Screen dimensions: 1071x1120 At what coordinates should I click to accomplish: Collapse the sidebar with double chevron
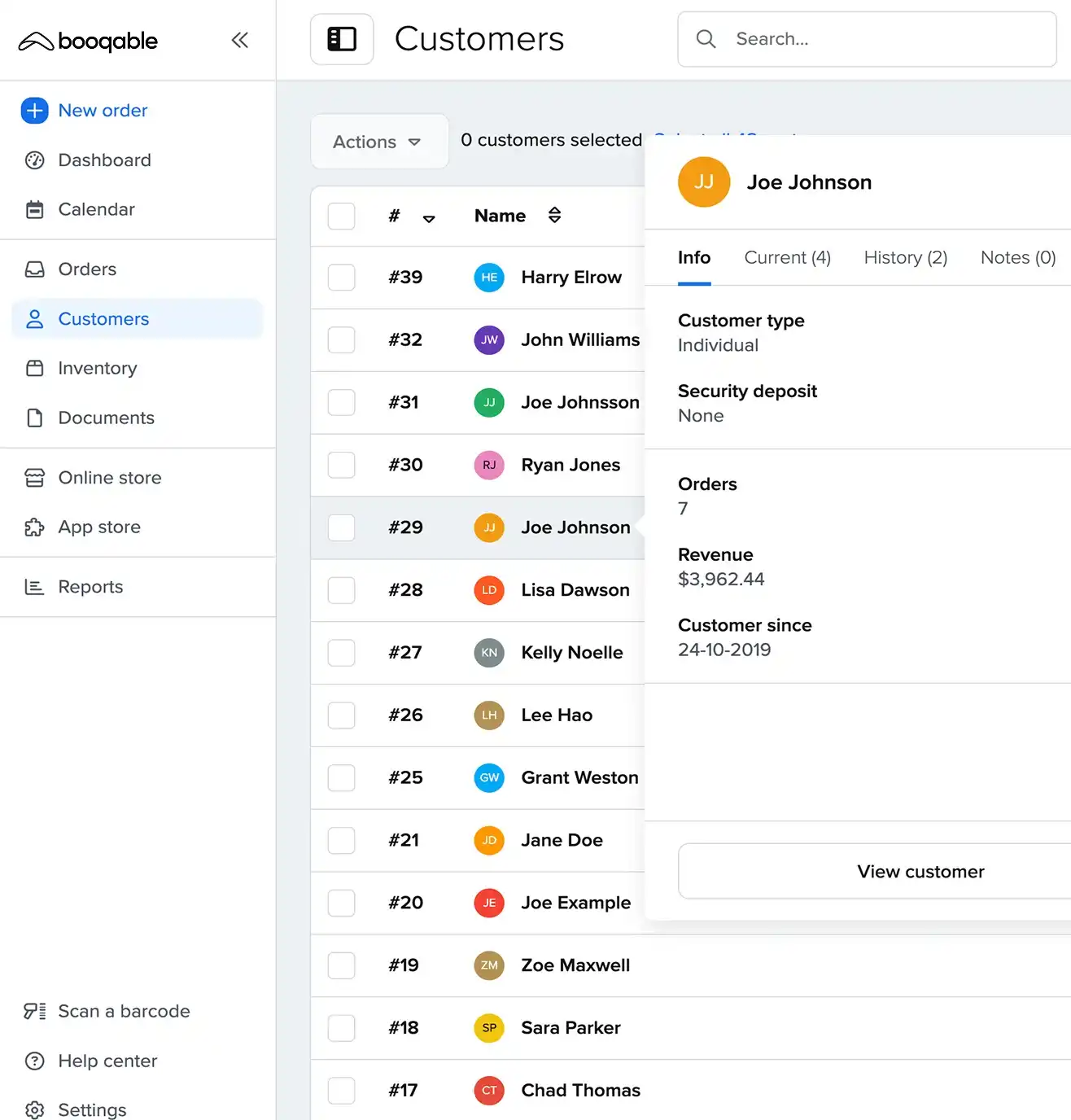pyautogui.click(x=239, y=40)
